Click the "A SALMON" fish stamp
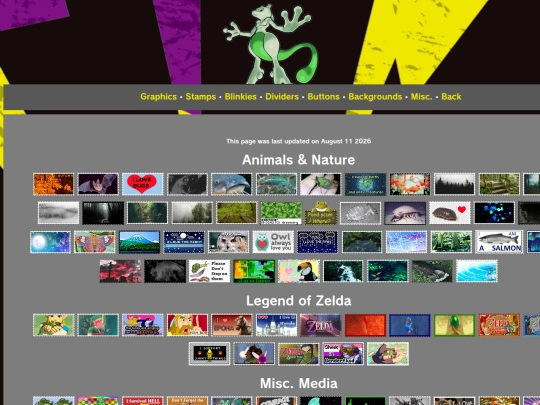The image size is (540, 405). click(x=499, y=242)
